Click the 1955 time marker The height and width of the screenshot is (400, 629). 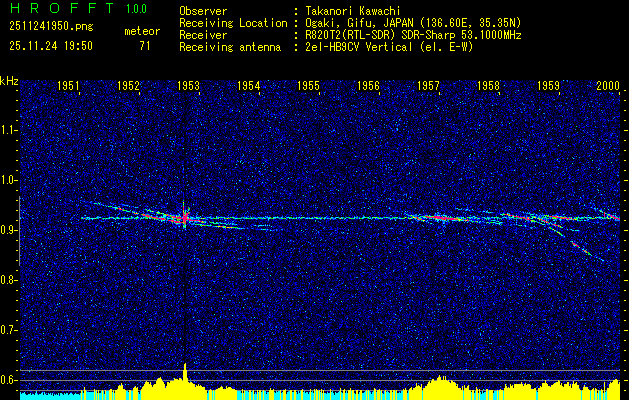pyautogui.click(x=308, y=85)
